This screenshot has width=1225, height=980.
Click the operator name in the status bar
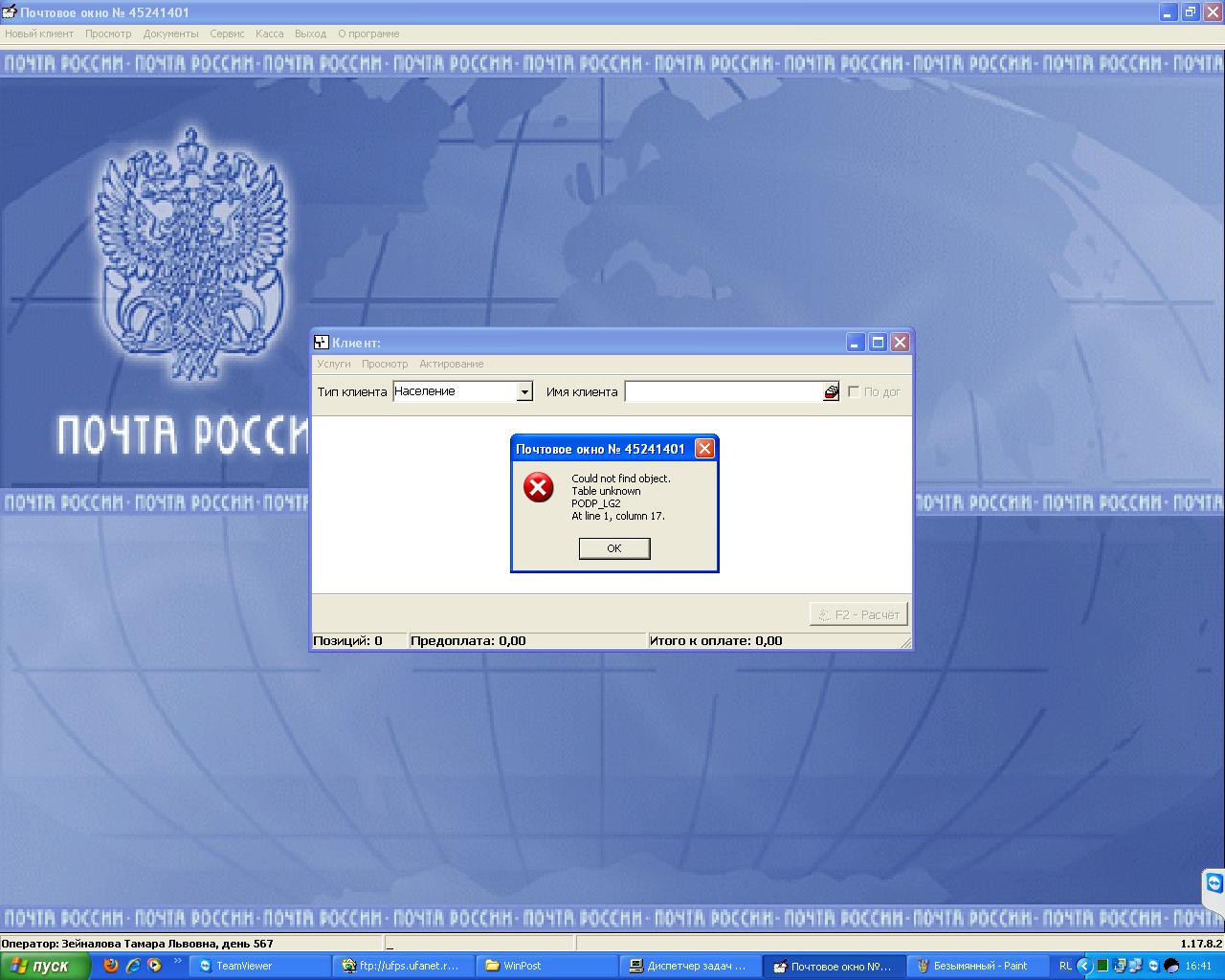[x=137, y=944]
